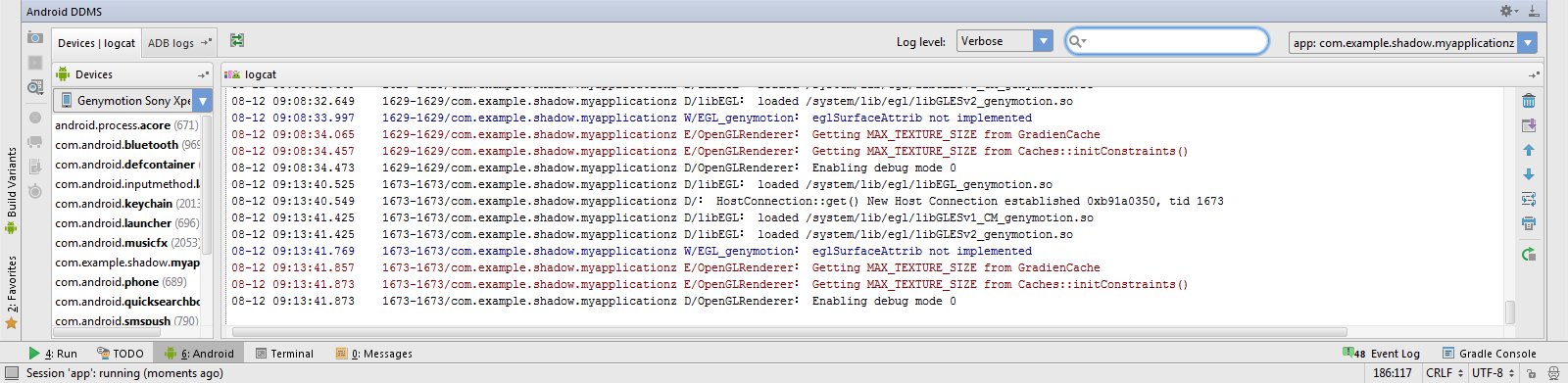Open the 6: Android tool window tab
Viewport: 1568px width, 383px height.
coord(199,354)
